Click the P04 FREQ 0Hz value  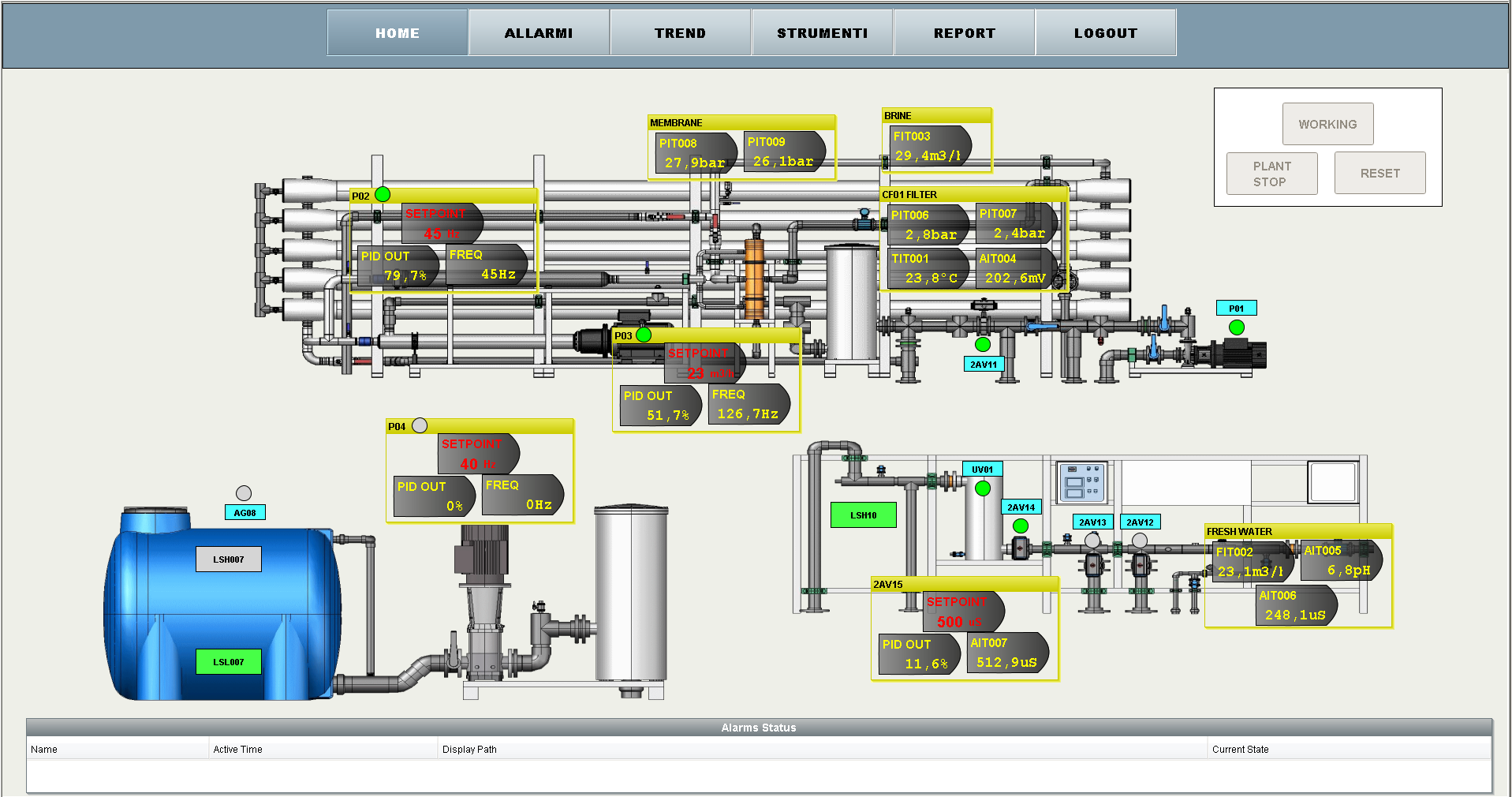[523, 495]
